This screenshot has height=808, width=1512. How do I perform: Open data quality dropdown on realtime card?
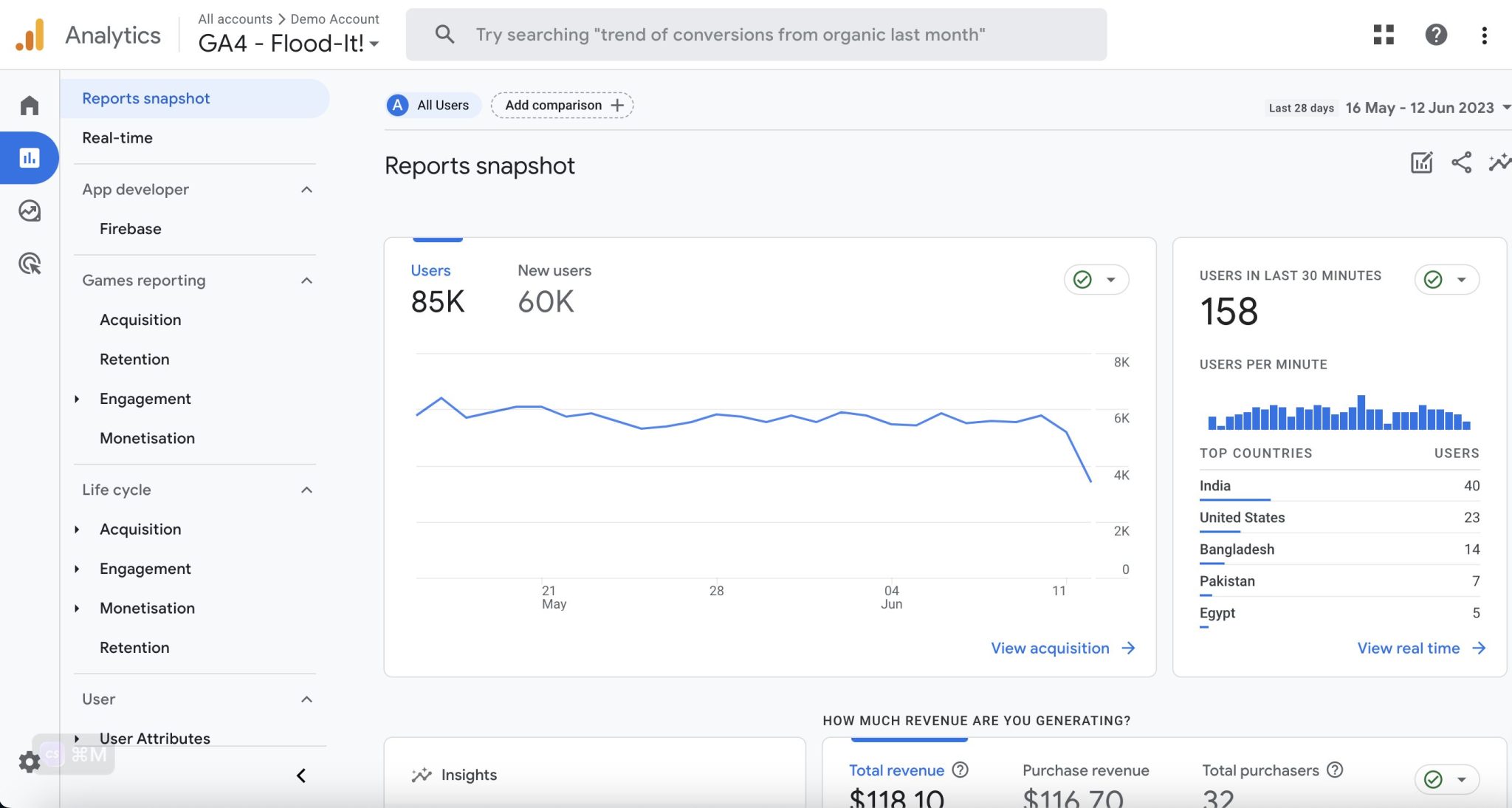click(x=1447, y=279)
